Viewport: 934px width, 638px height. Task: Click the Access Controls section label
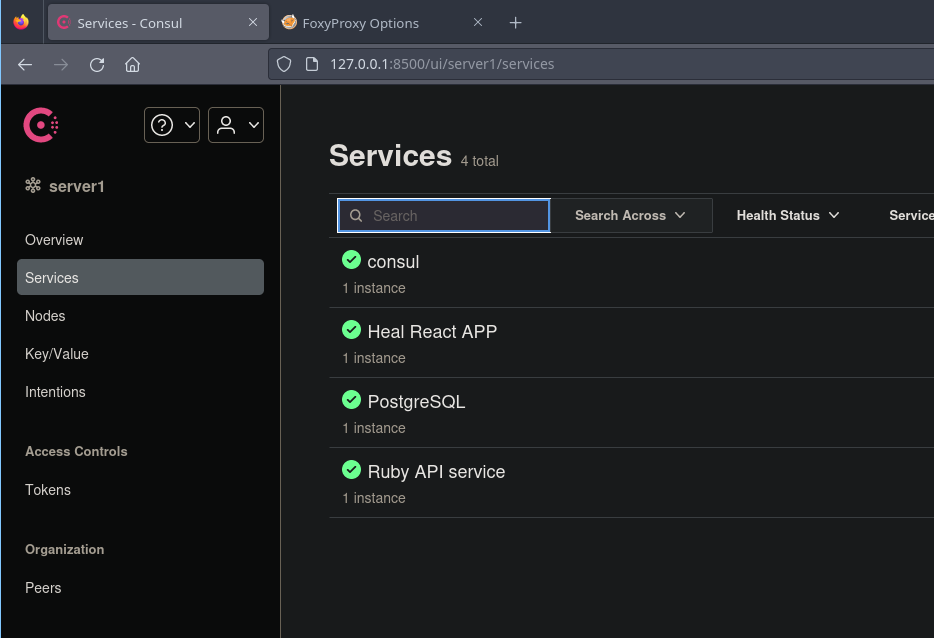point(76,452)
